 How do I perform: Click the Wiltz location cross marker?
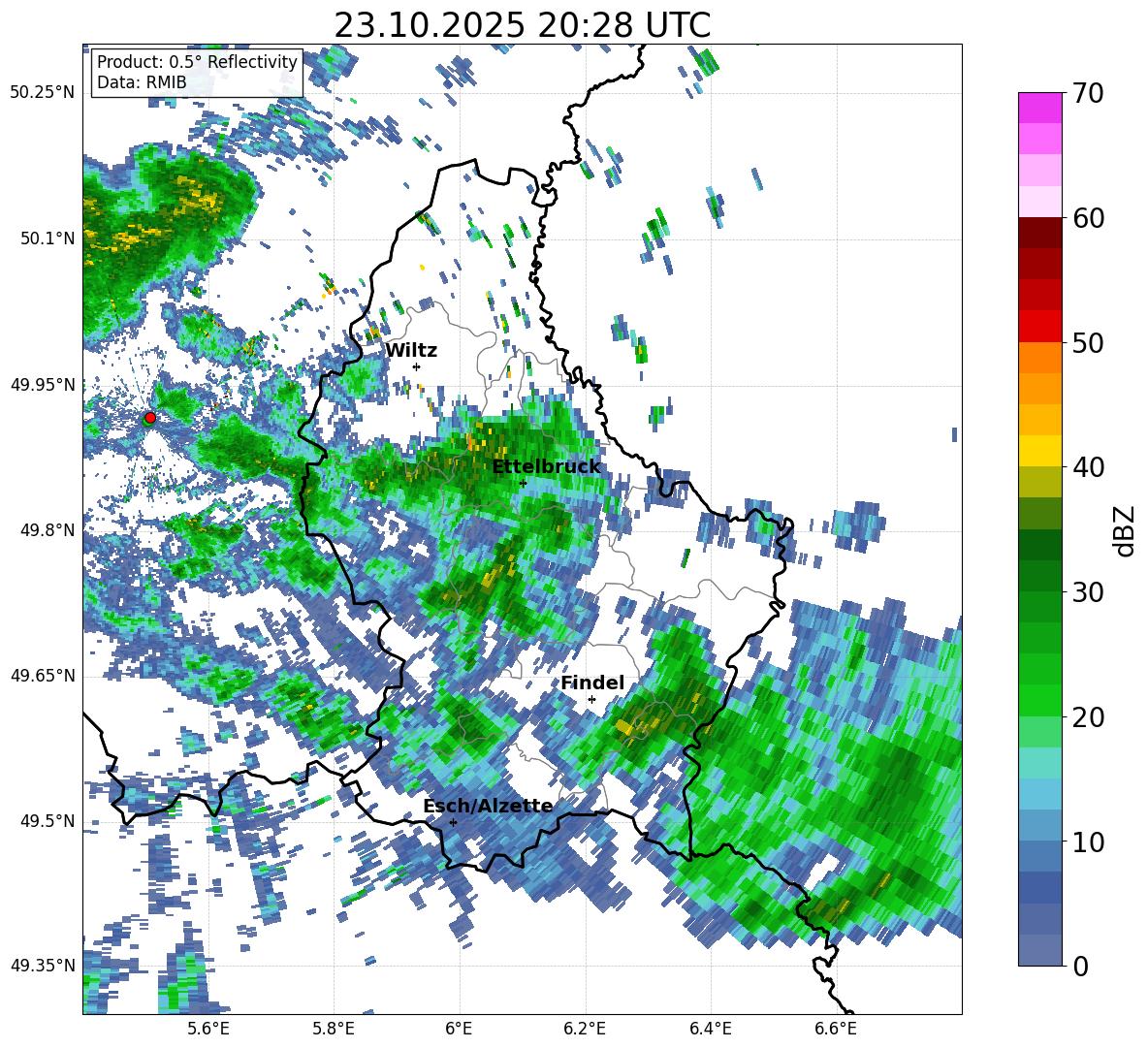pyautogui.click(x=417, y=366)
